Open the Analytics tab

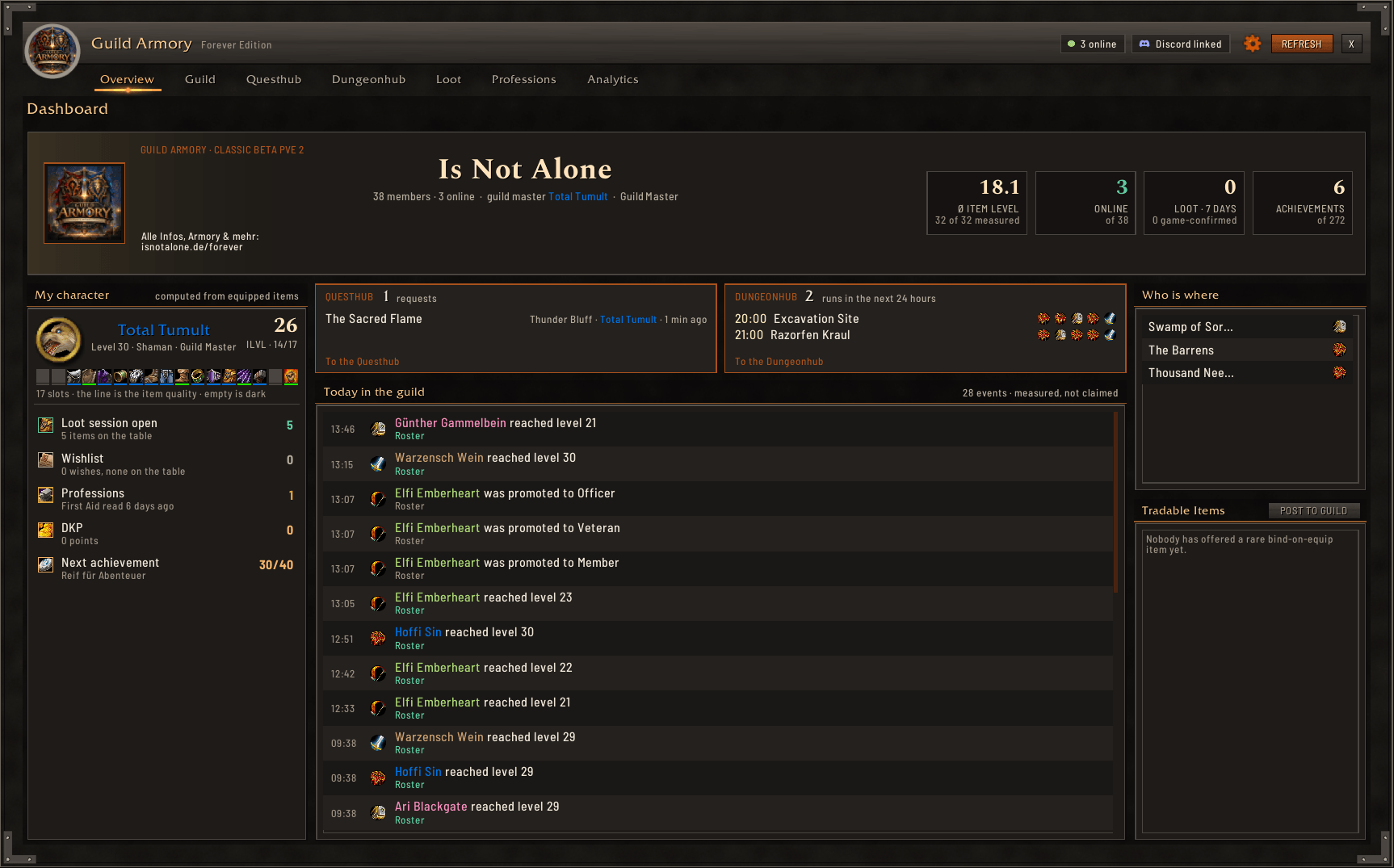612,79
